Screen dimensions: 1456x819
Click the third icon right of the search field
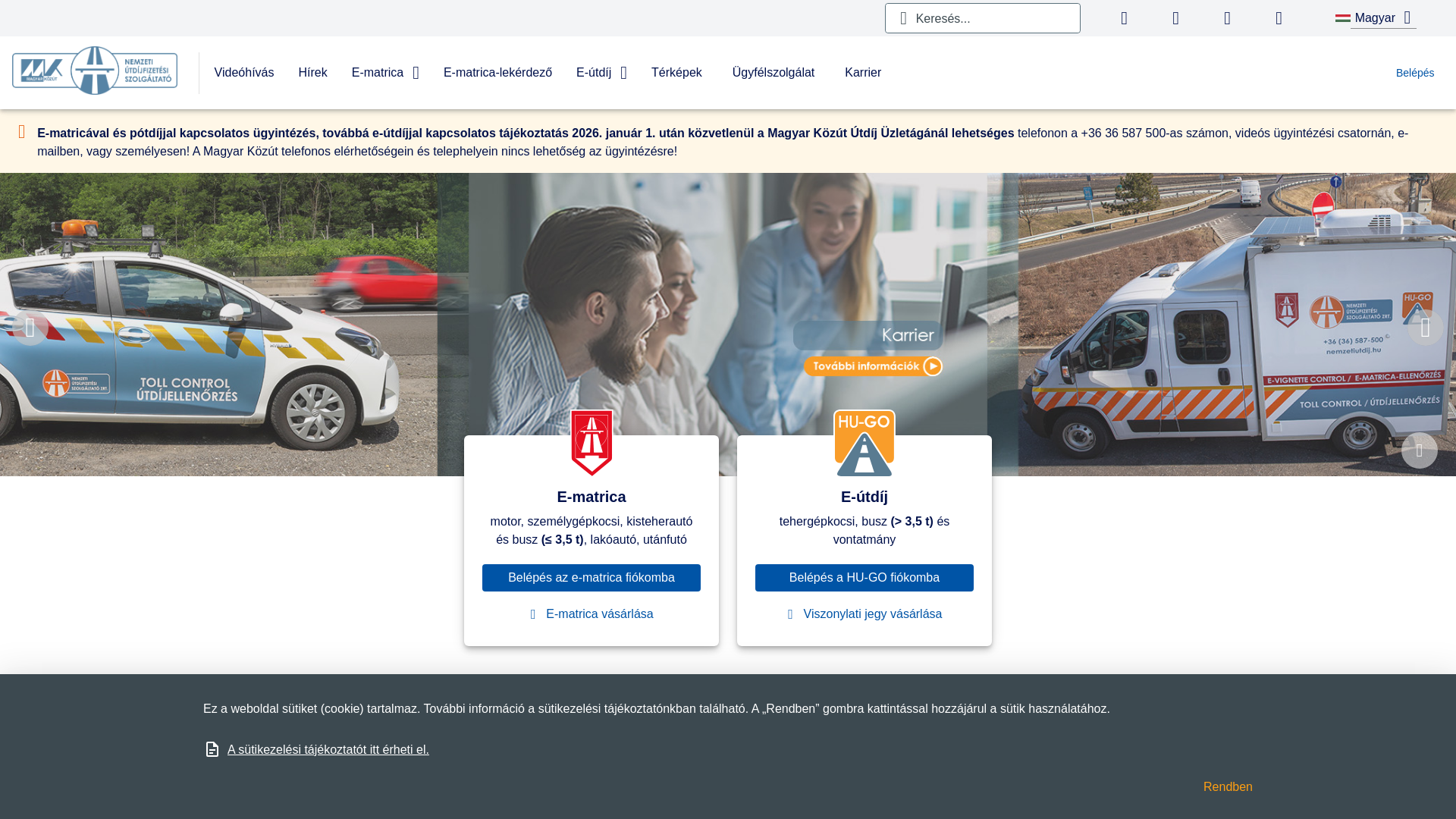pos(1228,18)
